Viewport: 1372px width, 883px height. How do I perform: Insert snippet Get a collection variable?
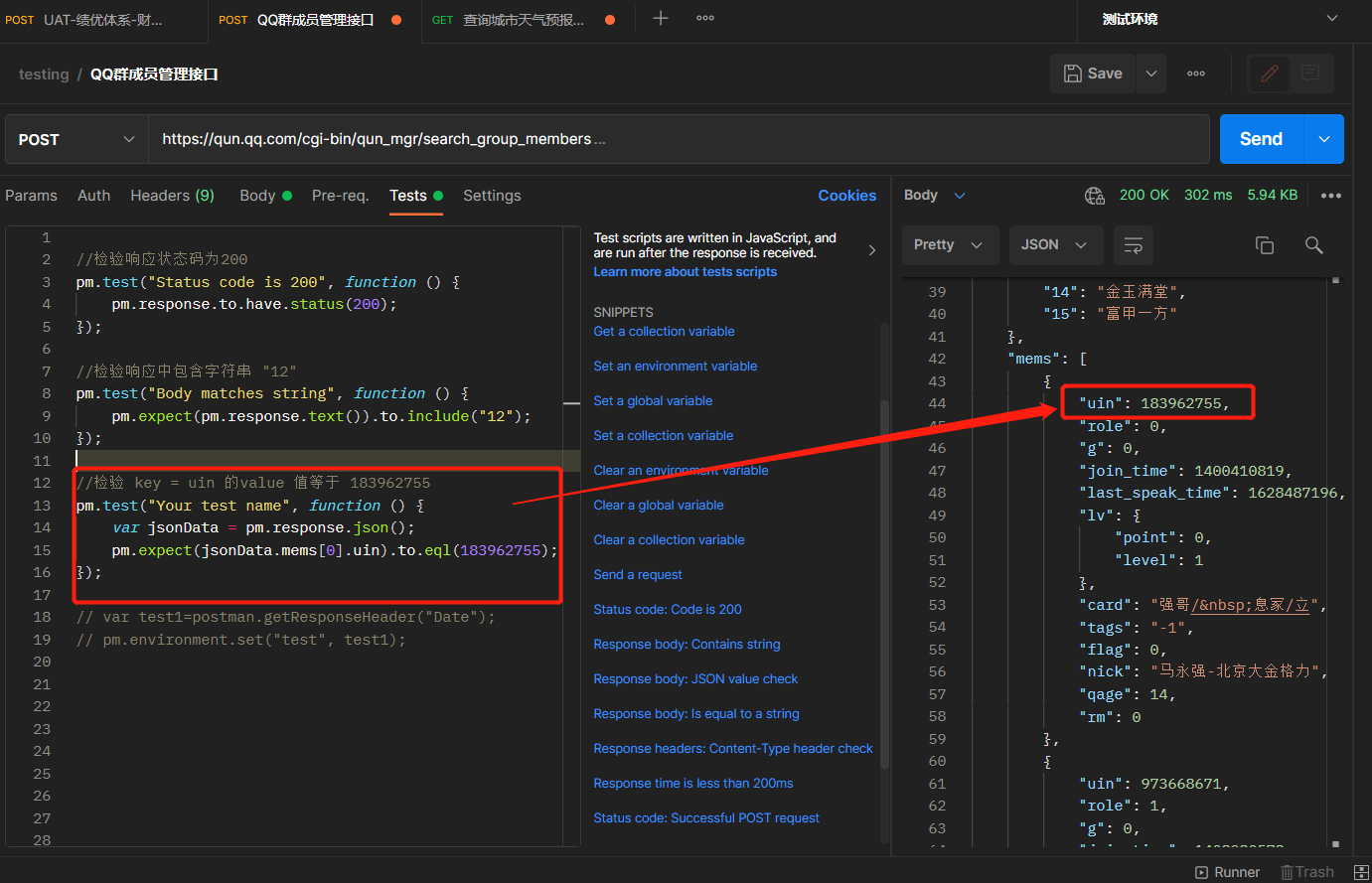pos(664,332)
